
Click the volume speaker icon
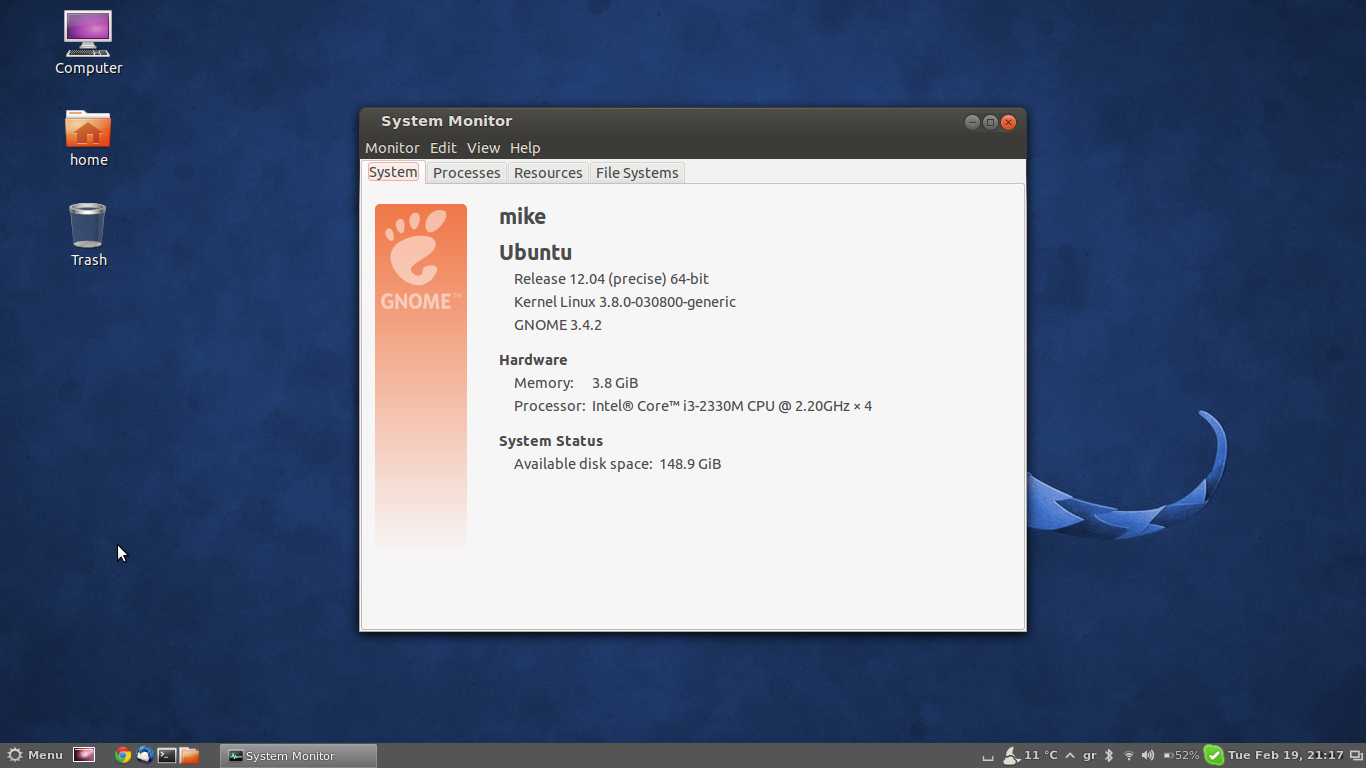[1148, 755]
